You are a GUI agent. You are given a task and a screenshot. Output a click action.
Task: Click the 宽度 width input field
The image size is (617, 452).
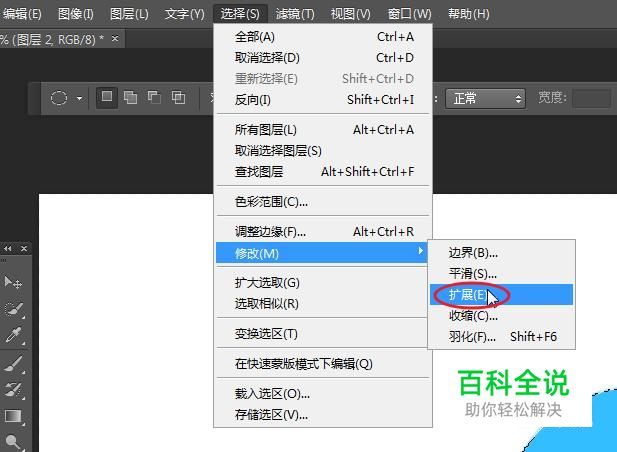click(x=591, y=98)
